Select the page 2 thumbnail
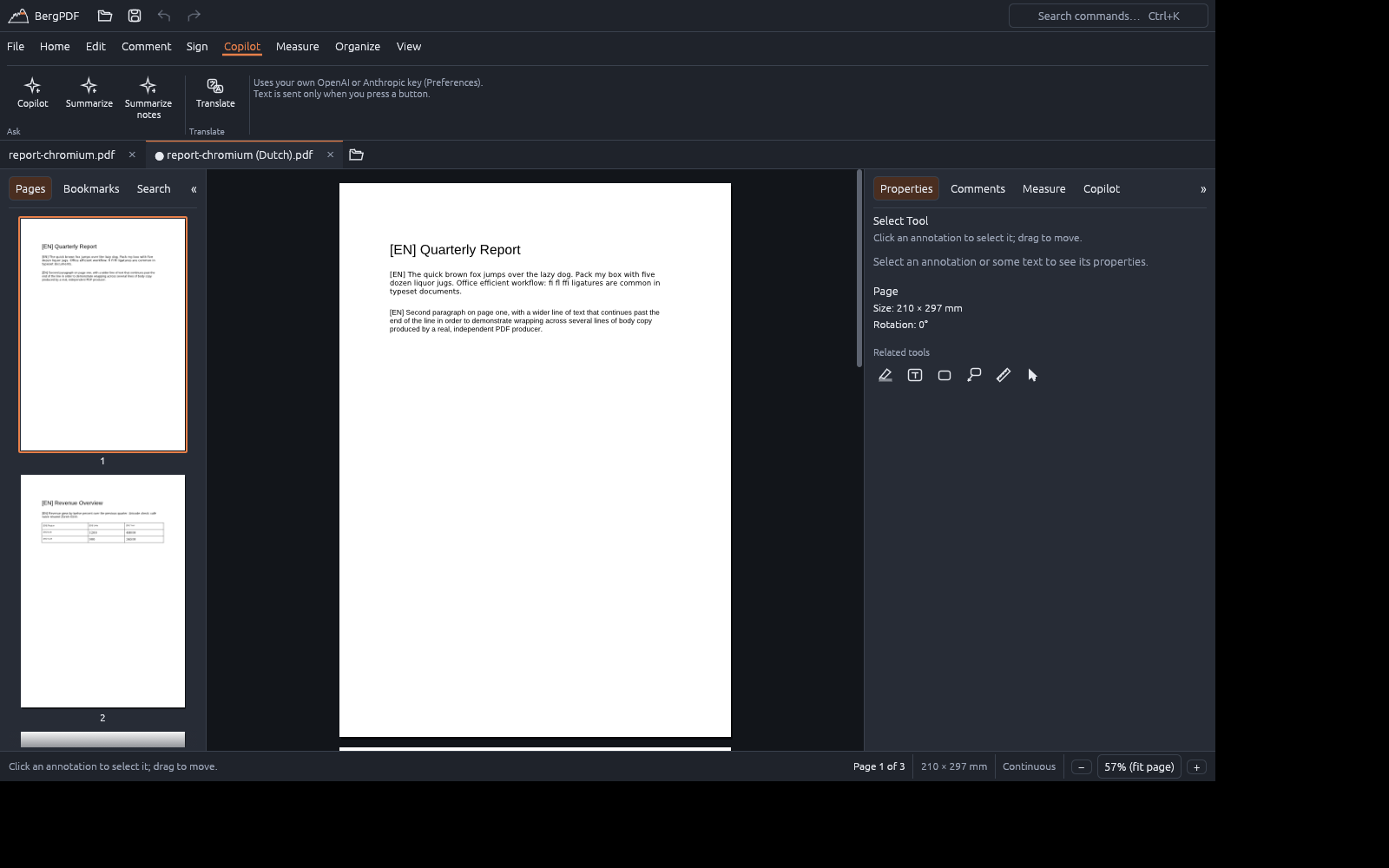 102,591
